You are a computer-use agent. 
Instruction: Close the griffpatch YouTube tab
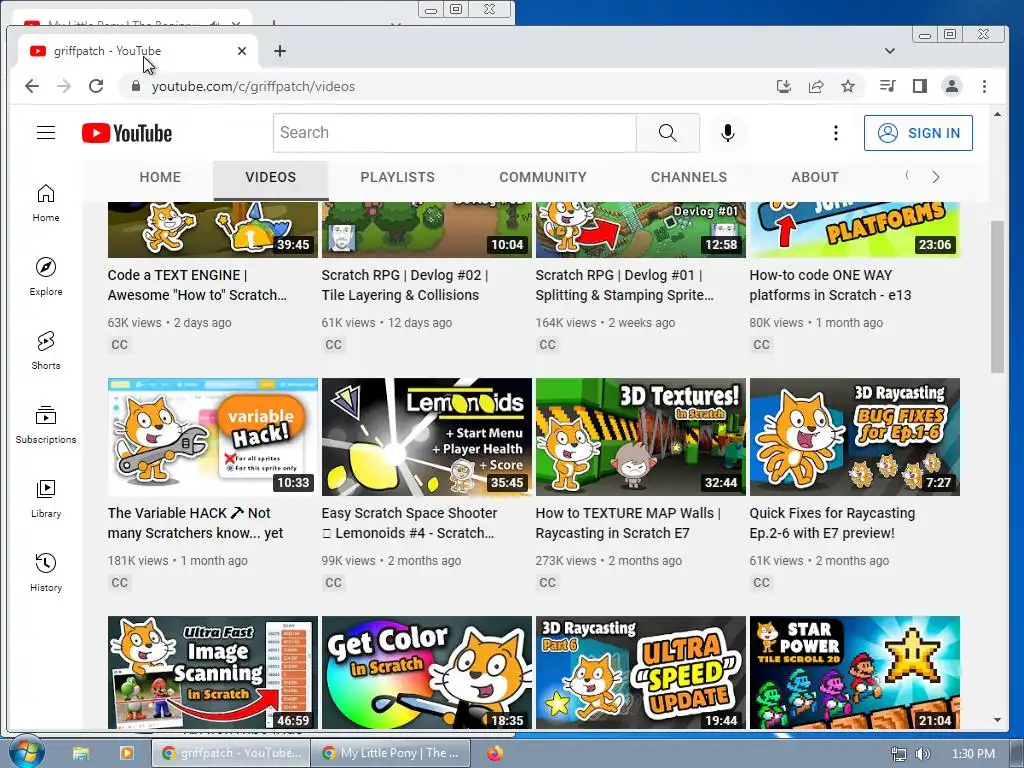point(242,51)
